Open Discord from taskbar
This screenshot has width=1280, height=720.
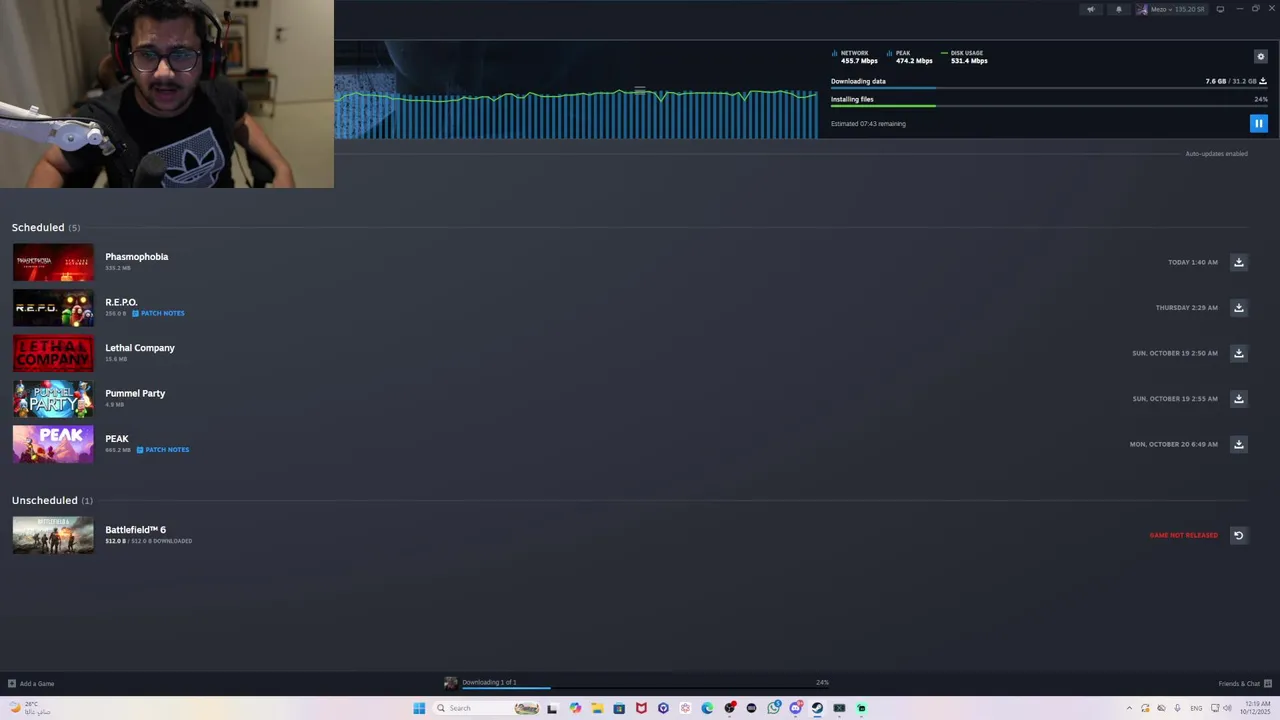point(796,708)
